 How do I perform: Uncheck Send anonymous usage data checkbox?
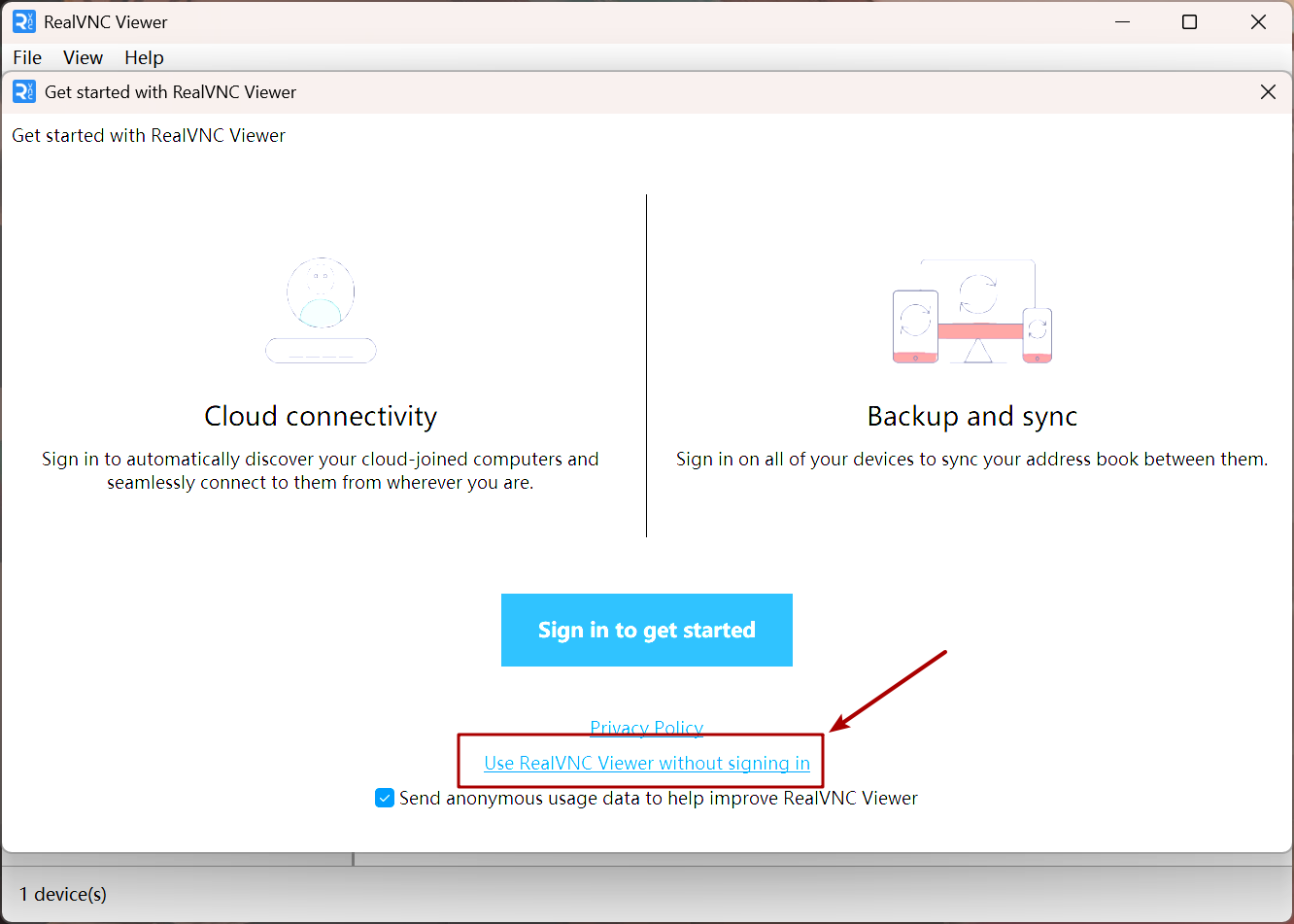385,798
